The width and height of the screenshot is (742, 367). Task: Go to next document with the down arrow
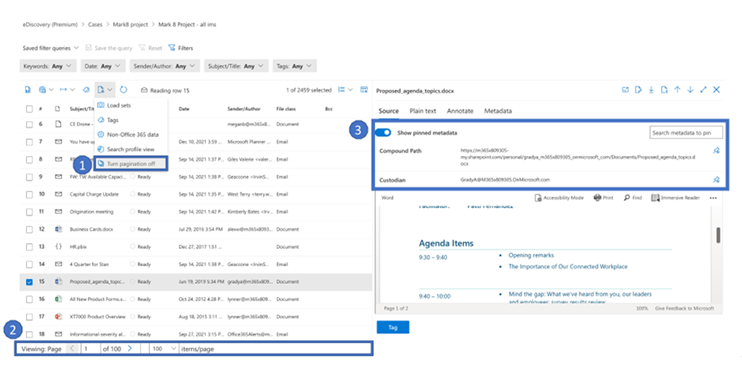690,90
